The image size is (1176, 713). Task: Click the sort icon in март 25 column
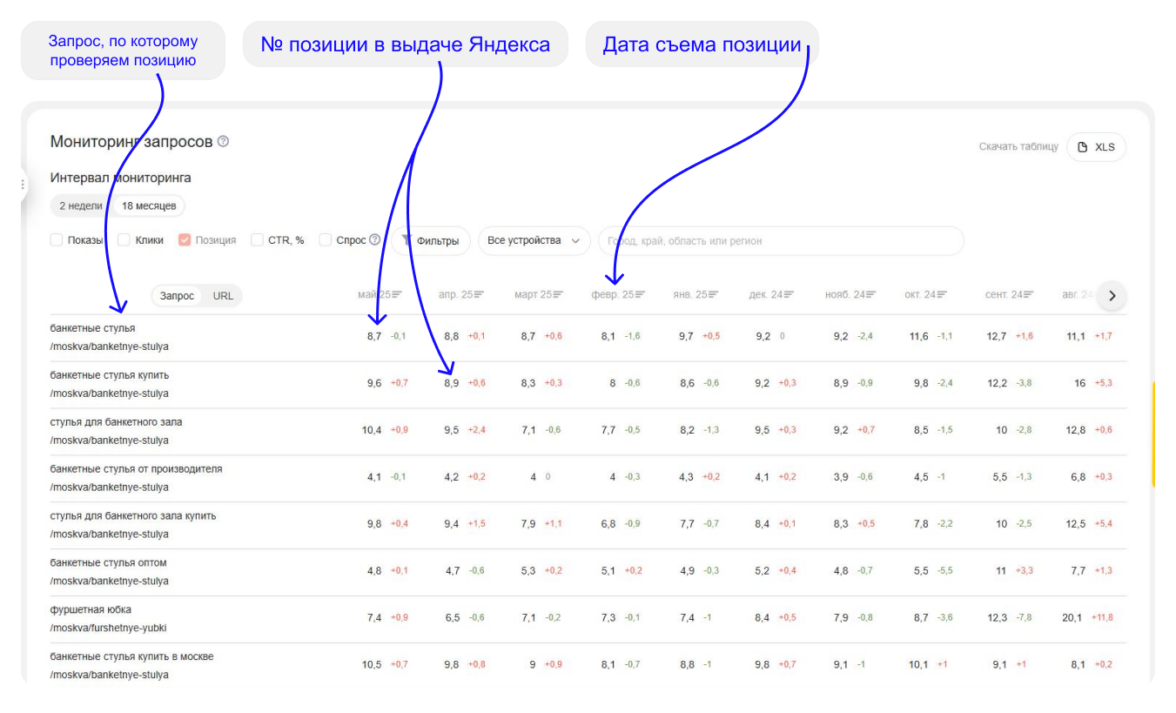557,295
